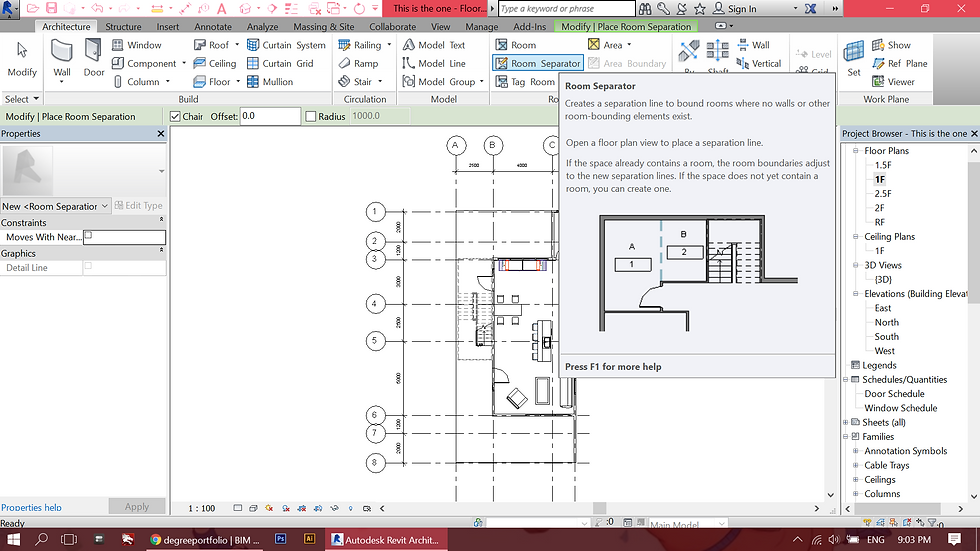Open the 2F floor plan view
Image resolution: width=980 pixels, height=551 pixels.
(879, 208)
